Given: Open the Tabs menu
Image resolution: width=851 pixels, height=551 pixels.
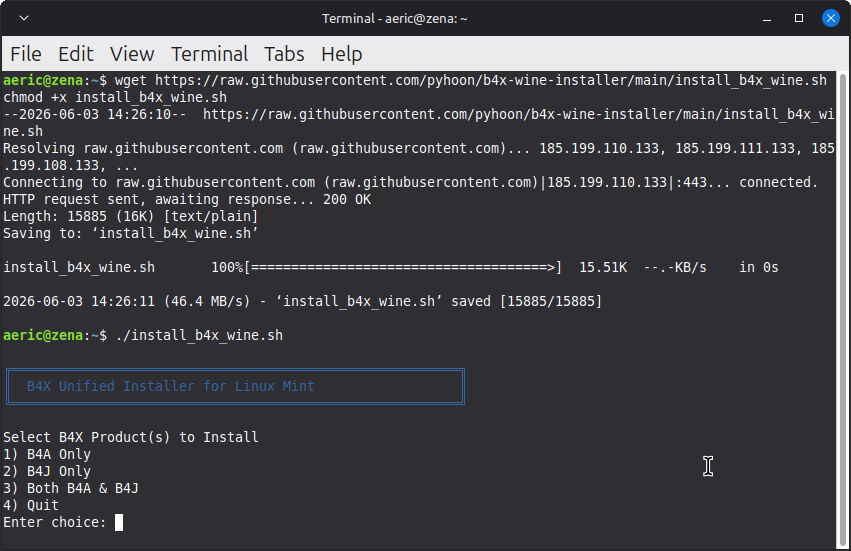Looking at the screenshot, I should [x=284, y=54].
